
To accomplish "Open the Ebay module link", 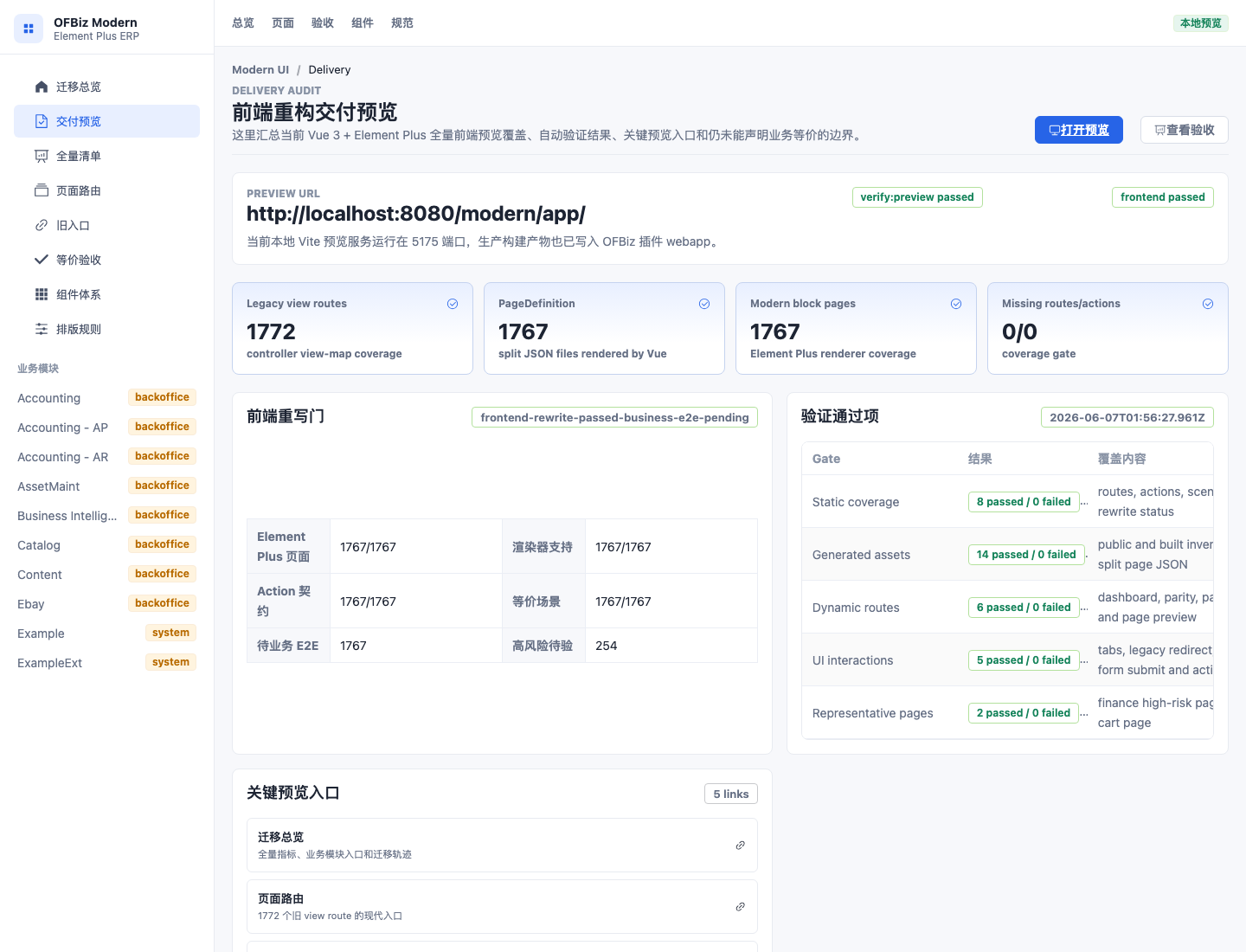I will 106,604.
